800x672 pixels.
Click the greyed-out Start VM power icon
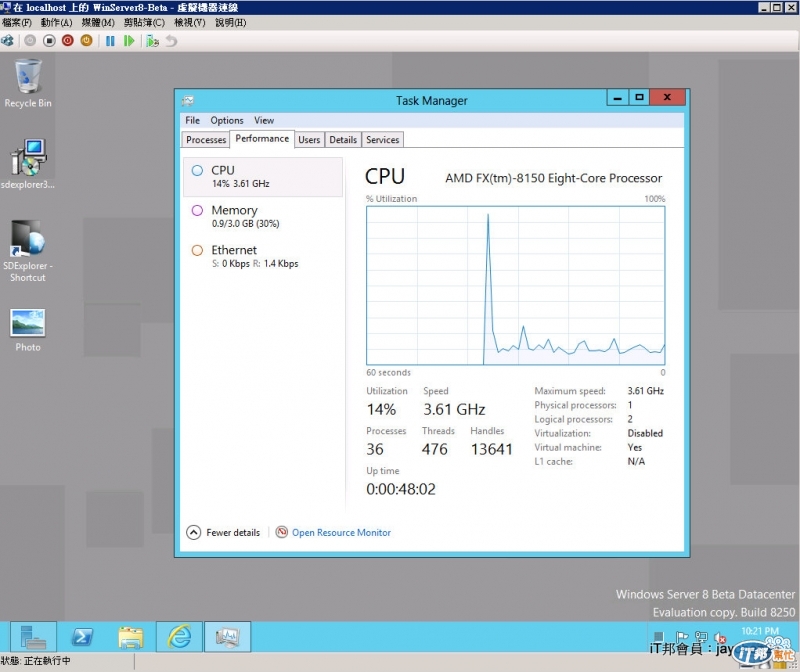(30, 41)
